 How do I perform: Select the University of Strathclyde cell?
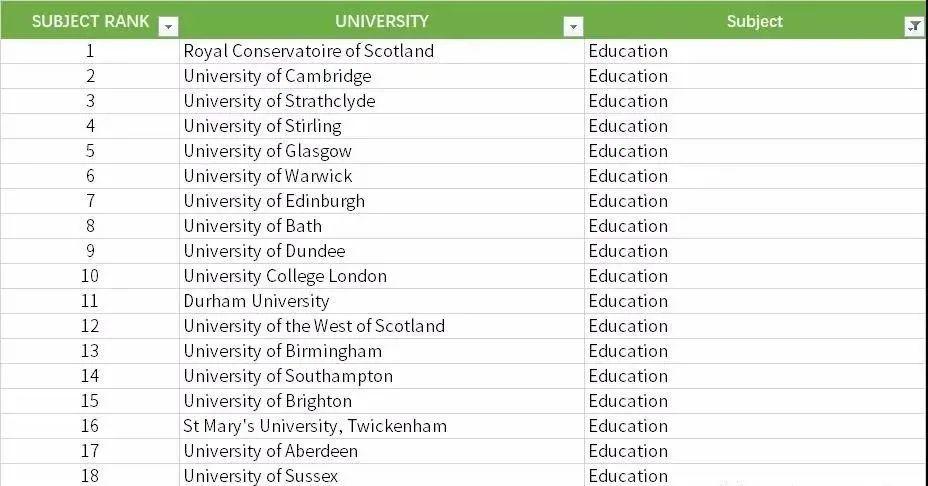[x=382, y=101]
